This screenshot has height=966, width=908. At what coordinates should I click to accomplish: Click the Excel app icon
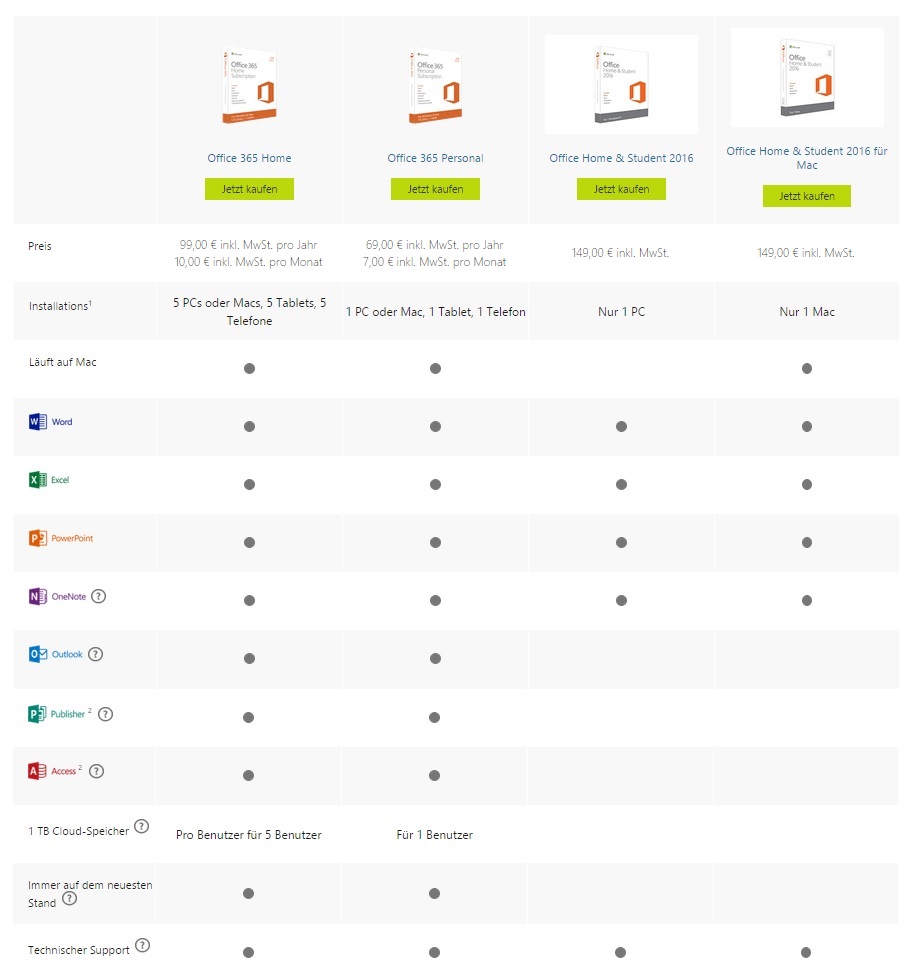pos(38,480)
